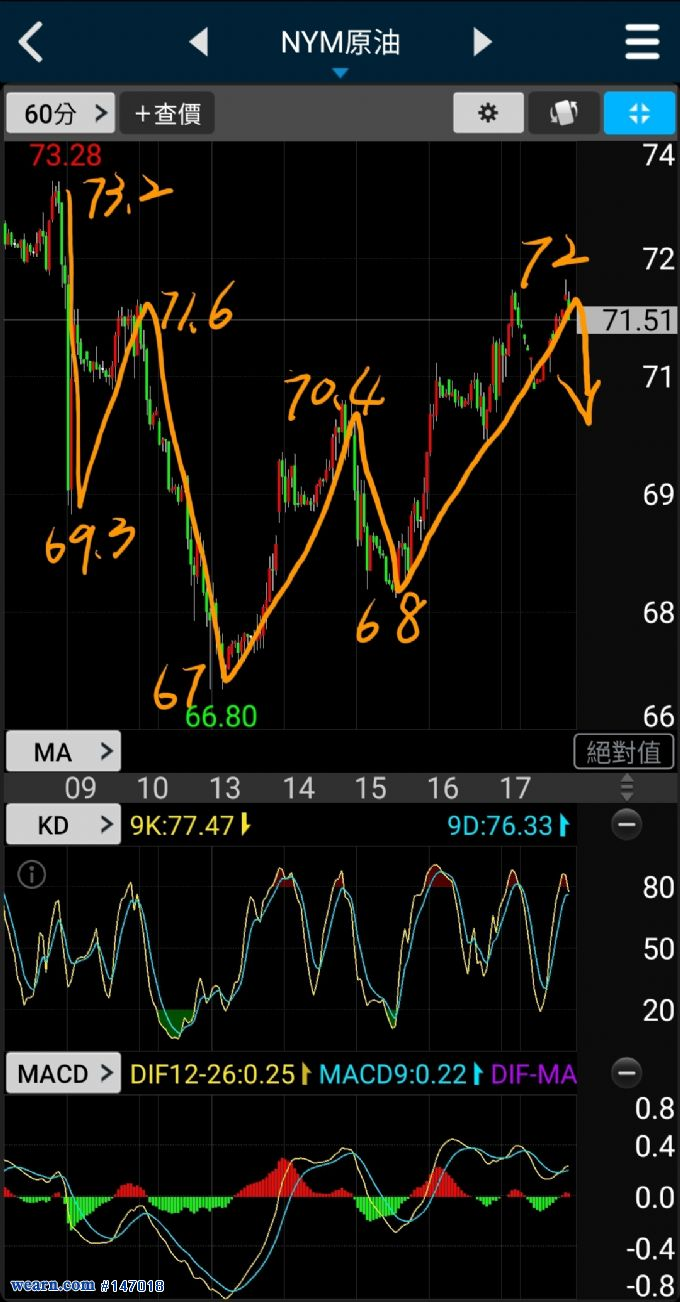Open chart settings gear
This screenshot has width=680, height=1302.
pyautogui.click(x=488, y=113)
